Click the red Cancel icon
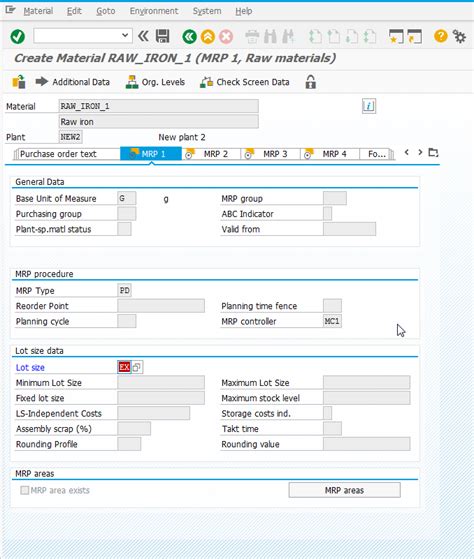Viewport: 474px width, 559px height. 226,36
